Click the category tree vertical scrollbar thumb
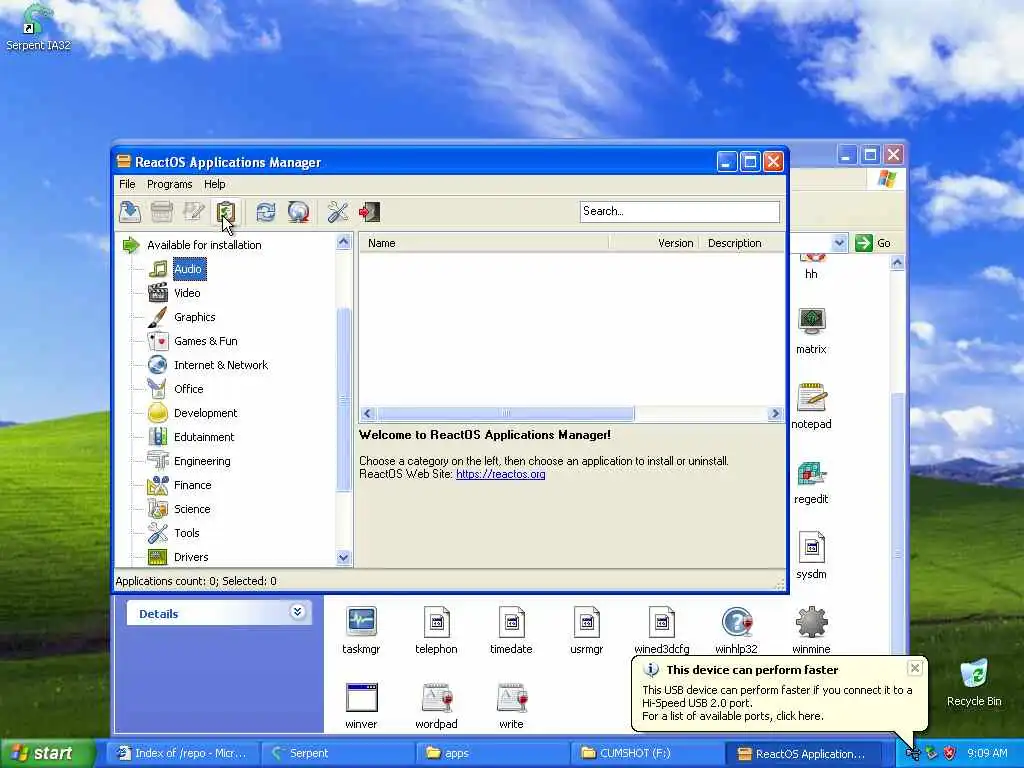The image size is (1024, 768). [x=344, y=400]
